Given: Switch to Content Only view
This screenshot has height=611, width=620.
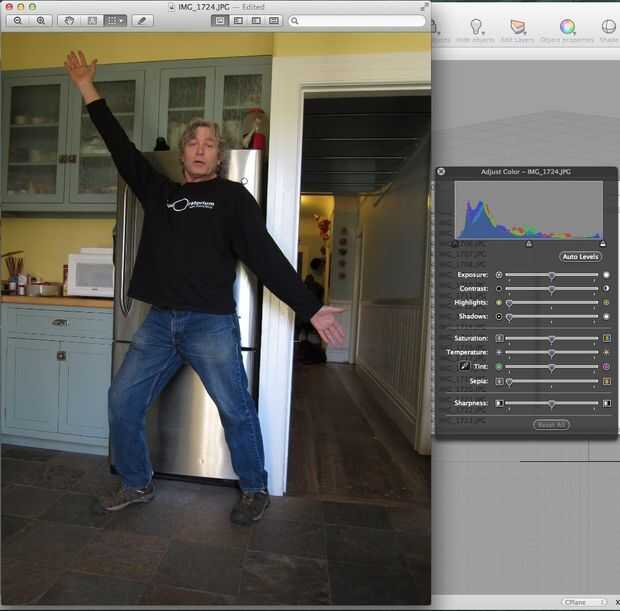Looking at the screenshot, I should [x=220, y=21].
